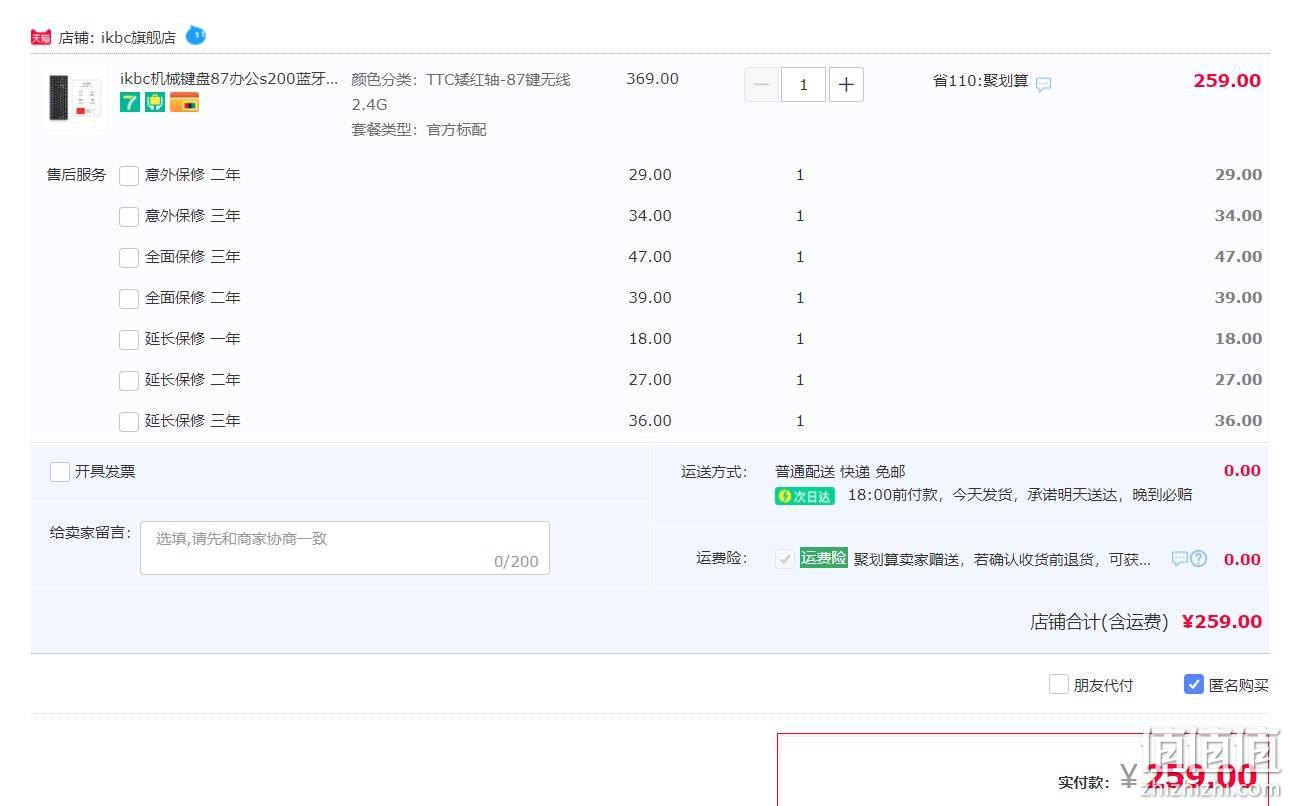The width and height of the screenshot is (1290, 806).
Task: Click the 实付款 label
Action: pos(1084,782)
